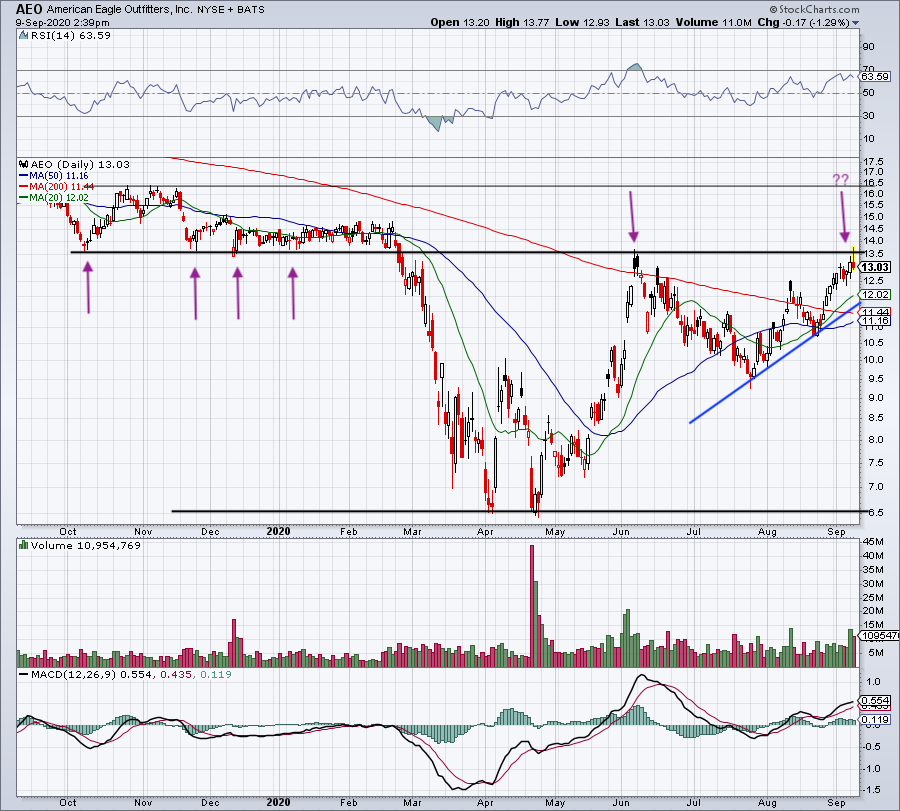This screenshot has height=811, width=900.
Task: Click the Jun label on price chart axis
Action: 621,531
